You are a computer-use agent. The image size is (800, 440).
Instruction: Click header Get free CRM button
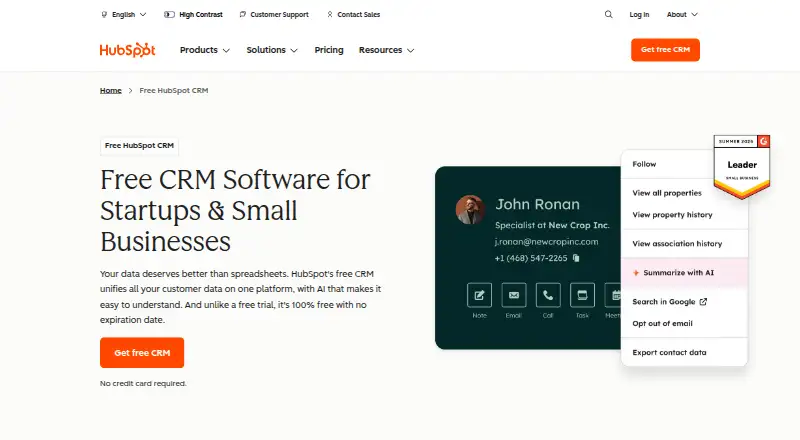(x=665, y=50)
